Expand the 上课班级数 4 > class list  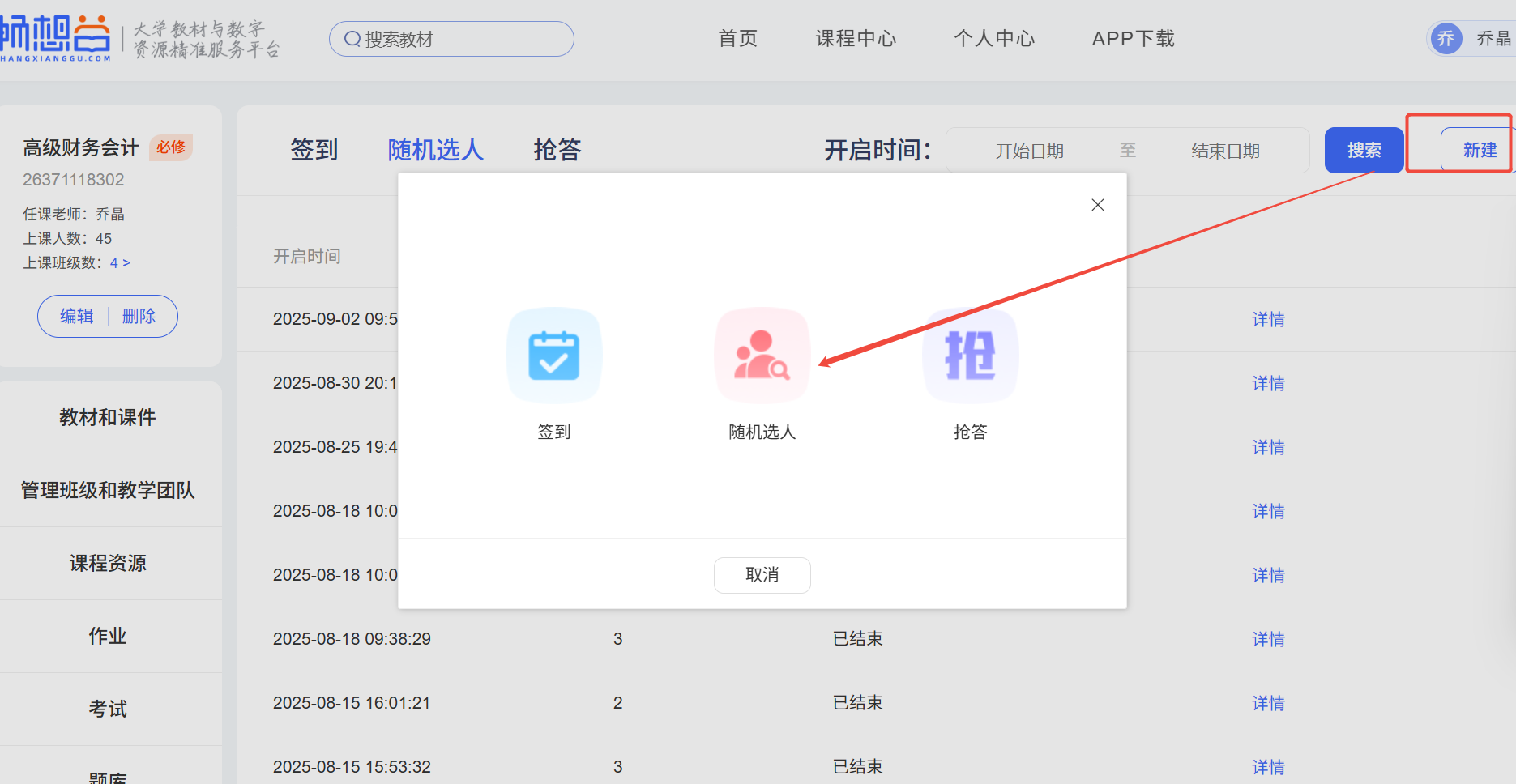click(x=120, y=262)
